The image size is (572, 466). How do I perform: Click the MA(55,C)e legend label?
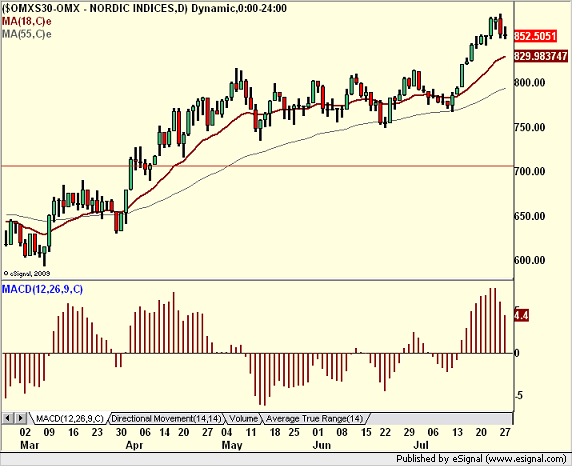27,34
